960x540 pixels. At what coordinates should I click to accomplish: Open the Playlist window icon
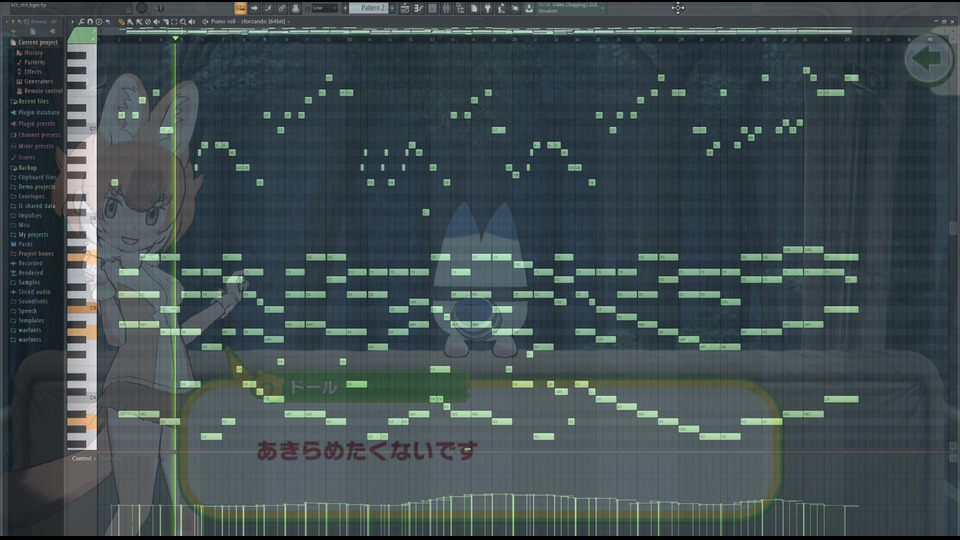click(405, 8)
